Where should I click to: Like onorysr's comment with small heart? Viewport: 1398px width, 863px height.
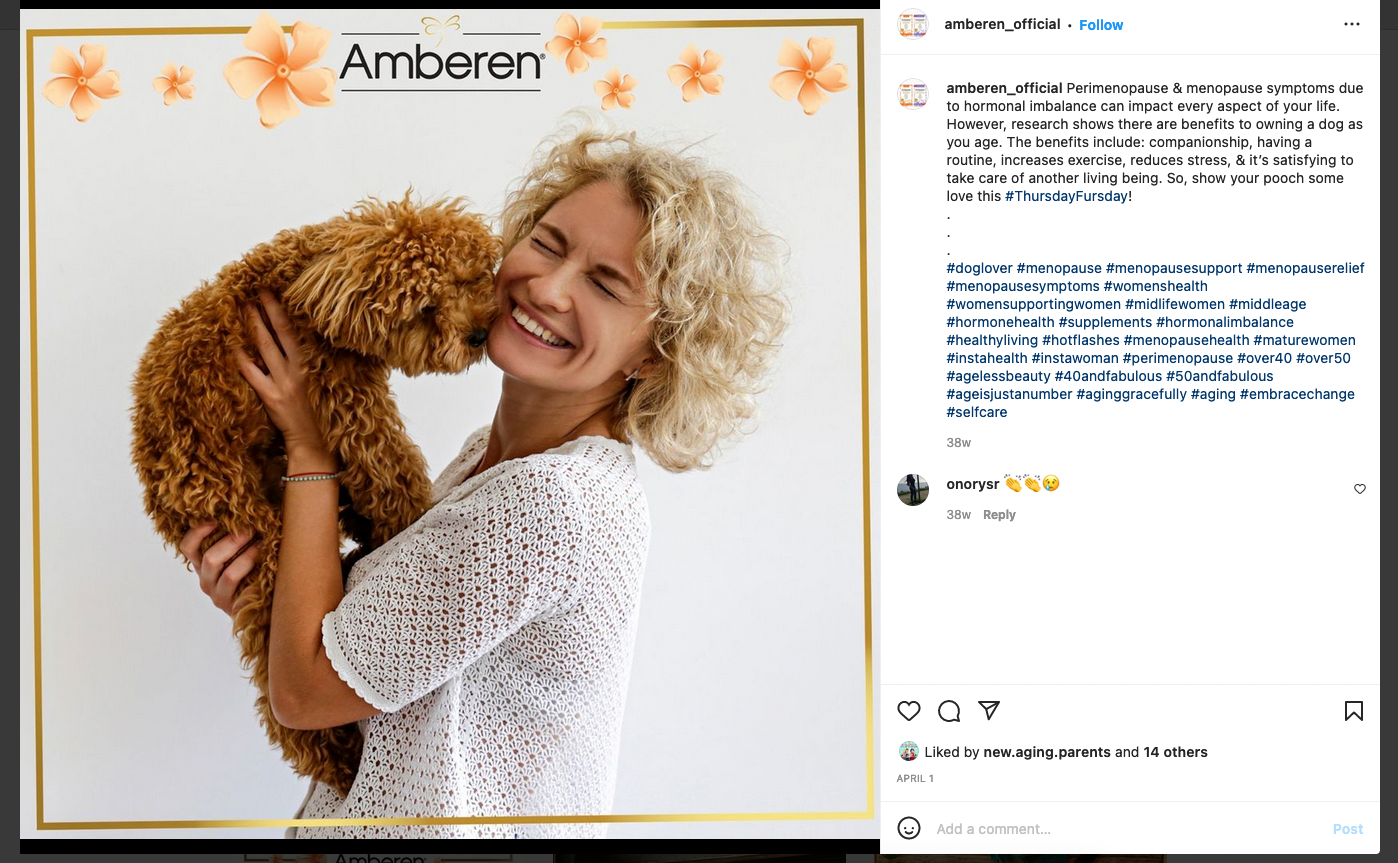(1359, 489)
